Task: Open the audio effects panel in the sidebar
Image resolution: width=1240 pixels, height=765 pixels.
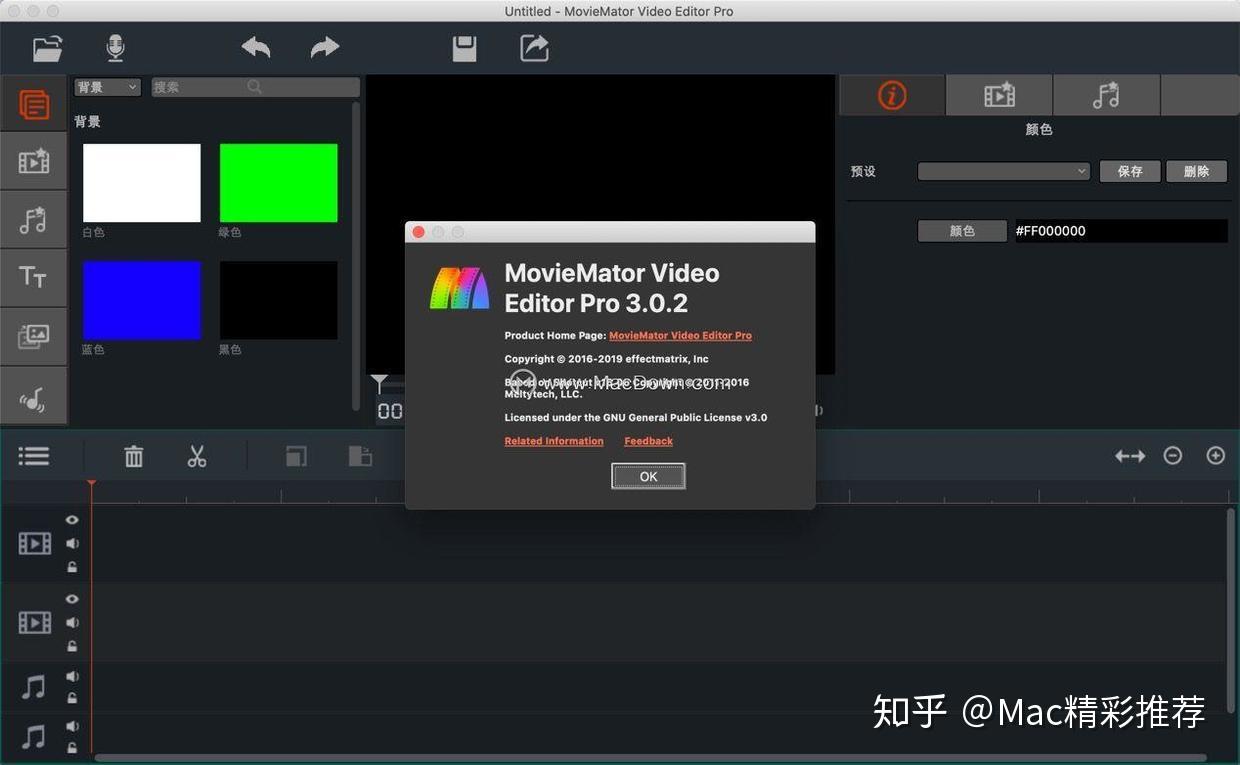Action: (33, 219)
